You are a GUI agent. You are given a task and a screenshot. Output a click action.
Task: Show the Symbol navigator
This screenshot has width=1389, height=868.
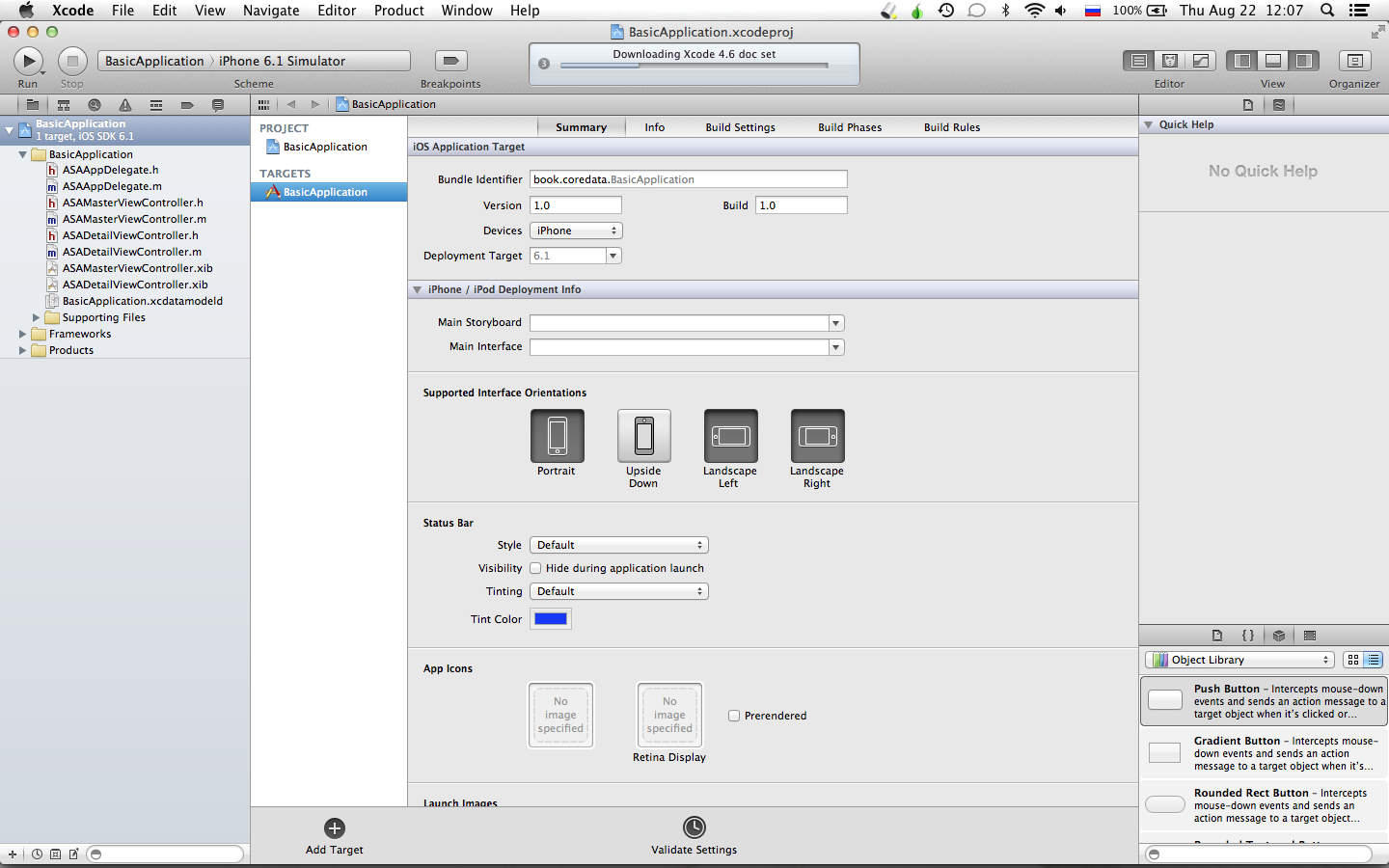tap(64, 105)
